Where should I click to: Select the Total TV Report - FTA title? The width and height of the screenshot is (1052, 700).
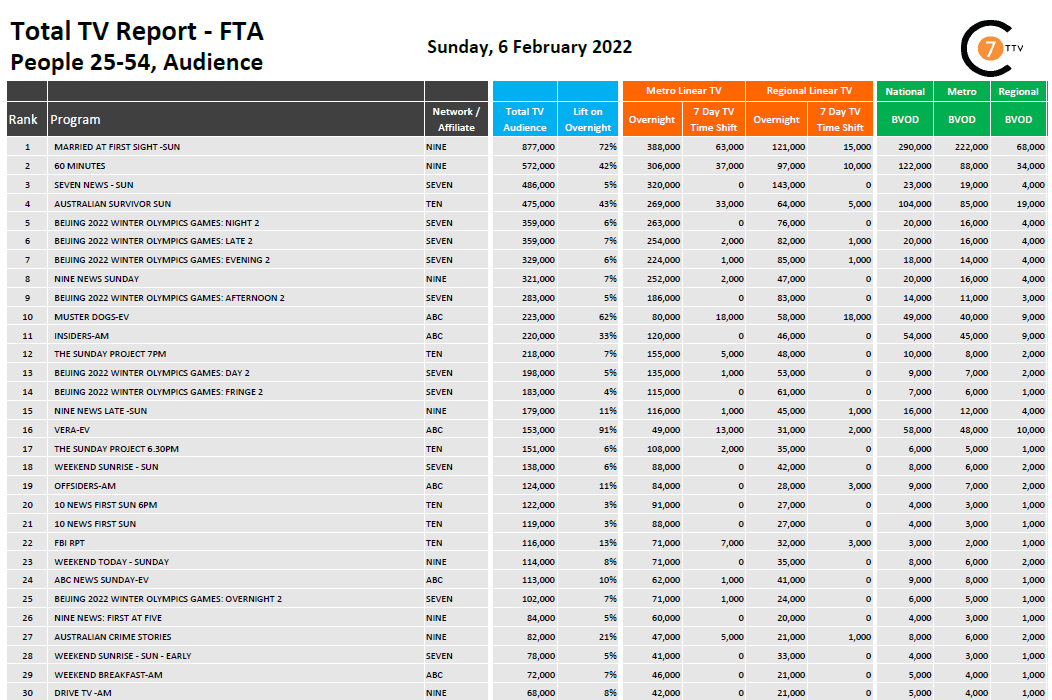click(137, 31)
